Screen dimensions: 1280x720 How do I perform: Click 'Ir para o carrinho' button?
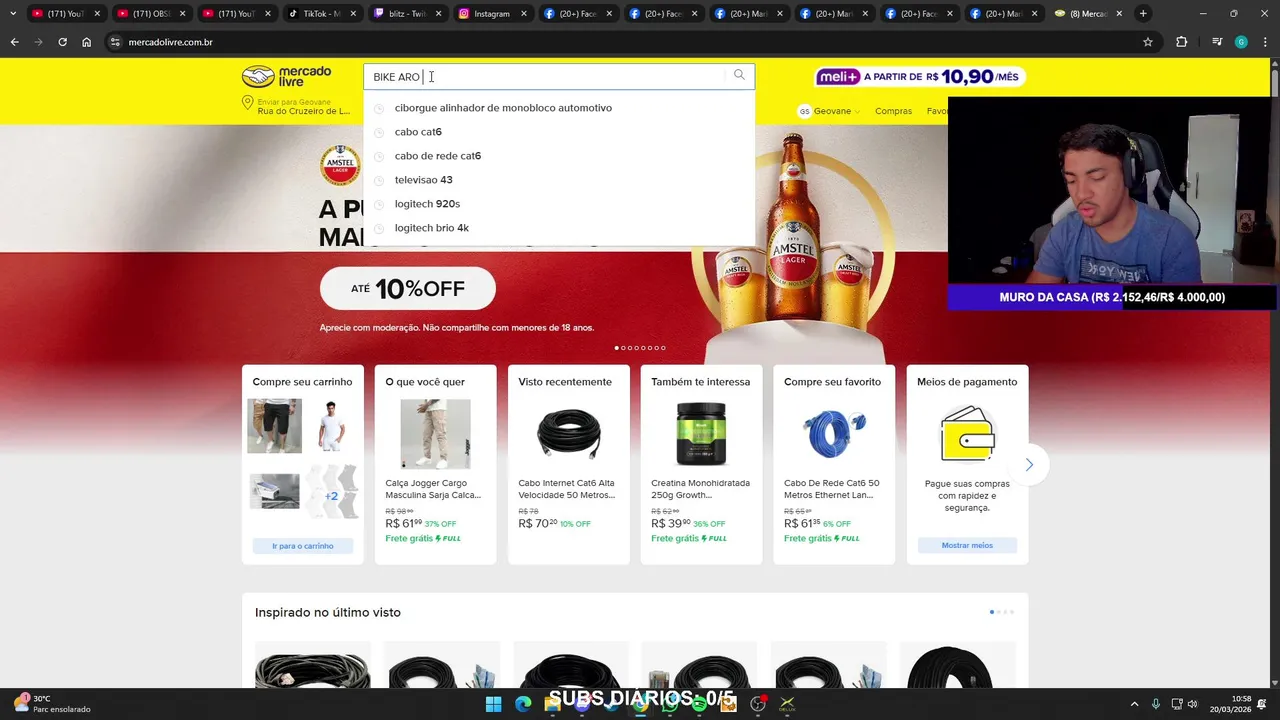(x=303, y=546)
